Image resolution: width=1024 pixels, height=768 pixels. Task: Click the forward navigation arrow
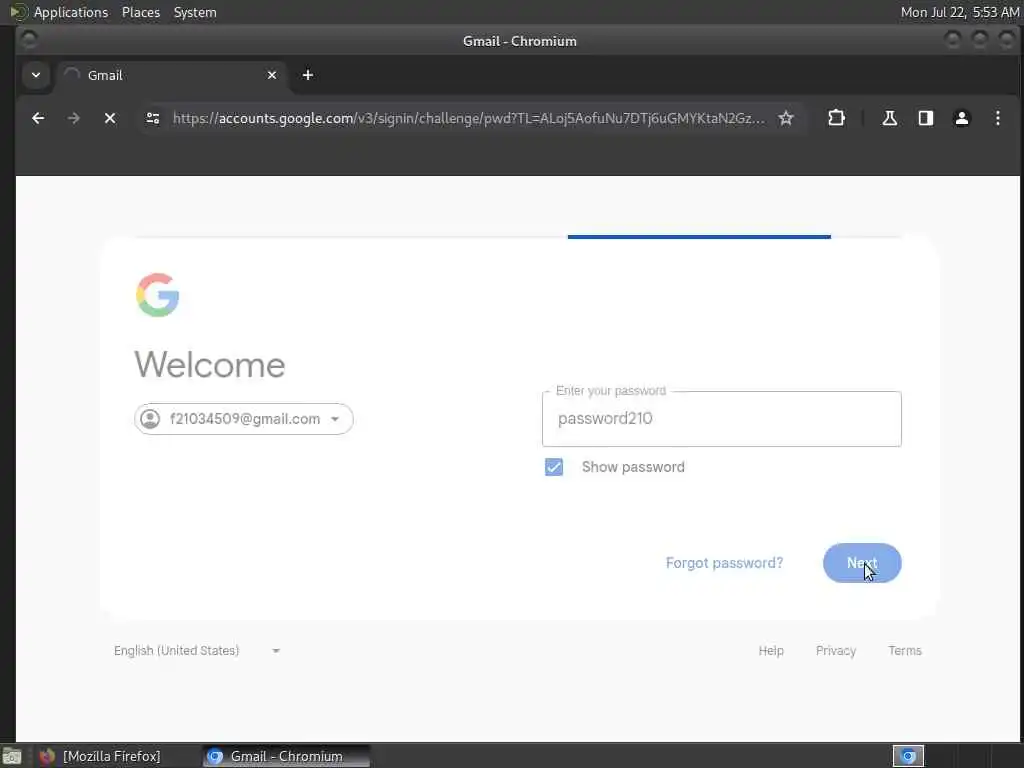coord(74,118)
